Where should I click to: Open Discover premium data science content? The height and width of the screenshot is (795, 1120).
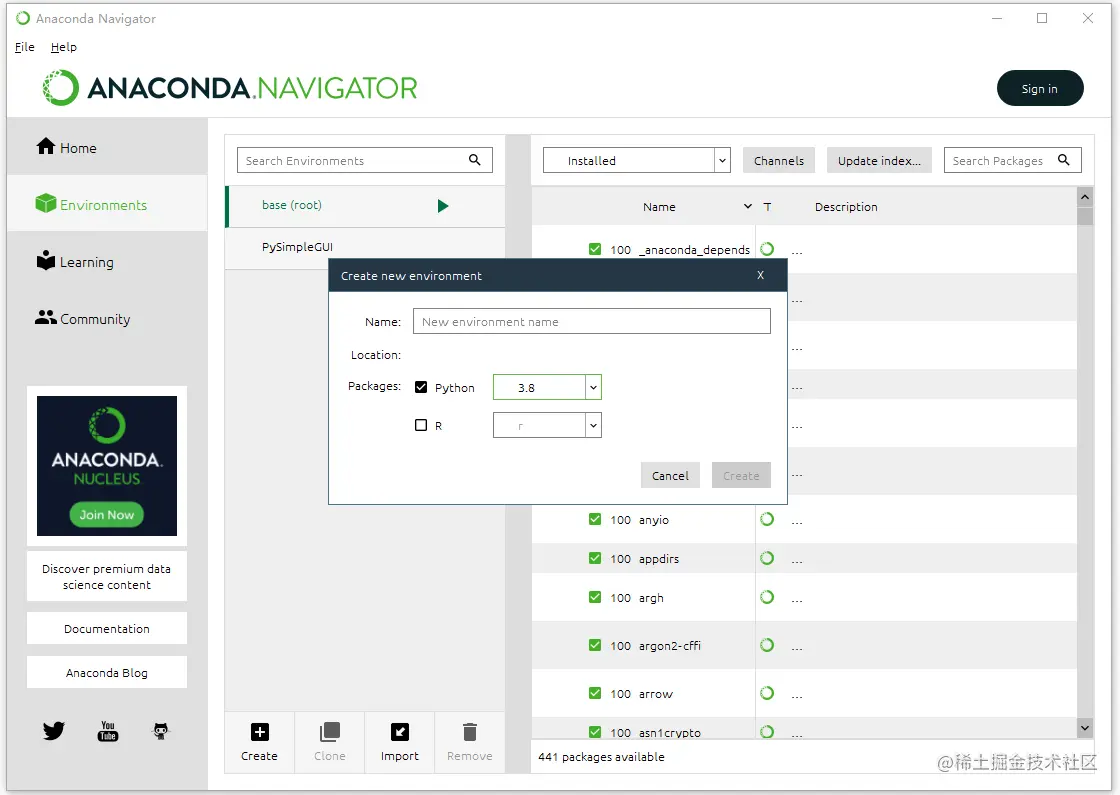107,576
